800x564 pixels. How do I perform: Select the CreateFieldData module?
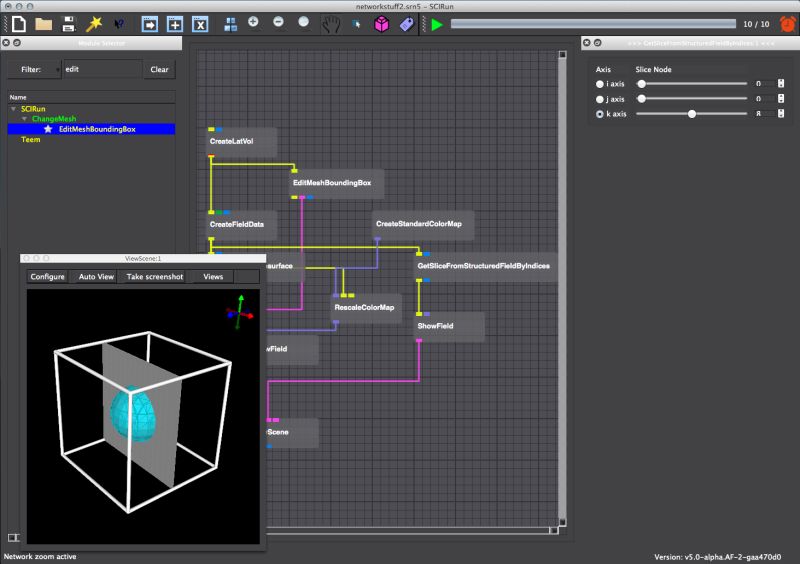[x=242, y=224]
